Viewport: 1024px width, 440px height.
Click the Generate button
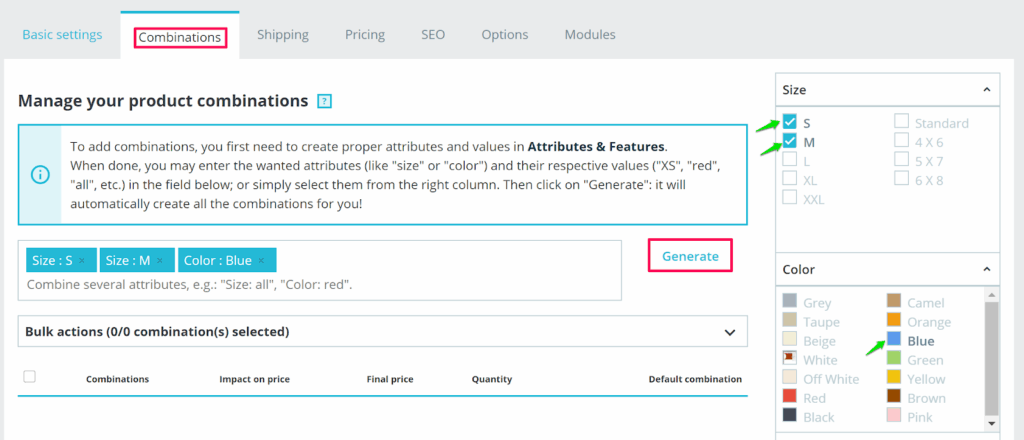click(690, 256)
